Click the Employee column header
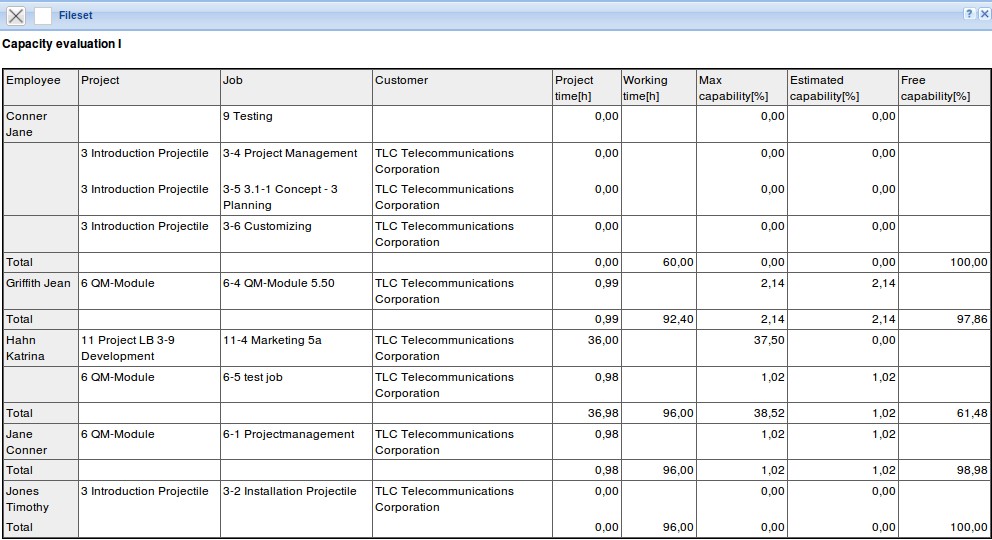 tap(34, 80)
